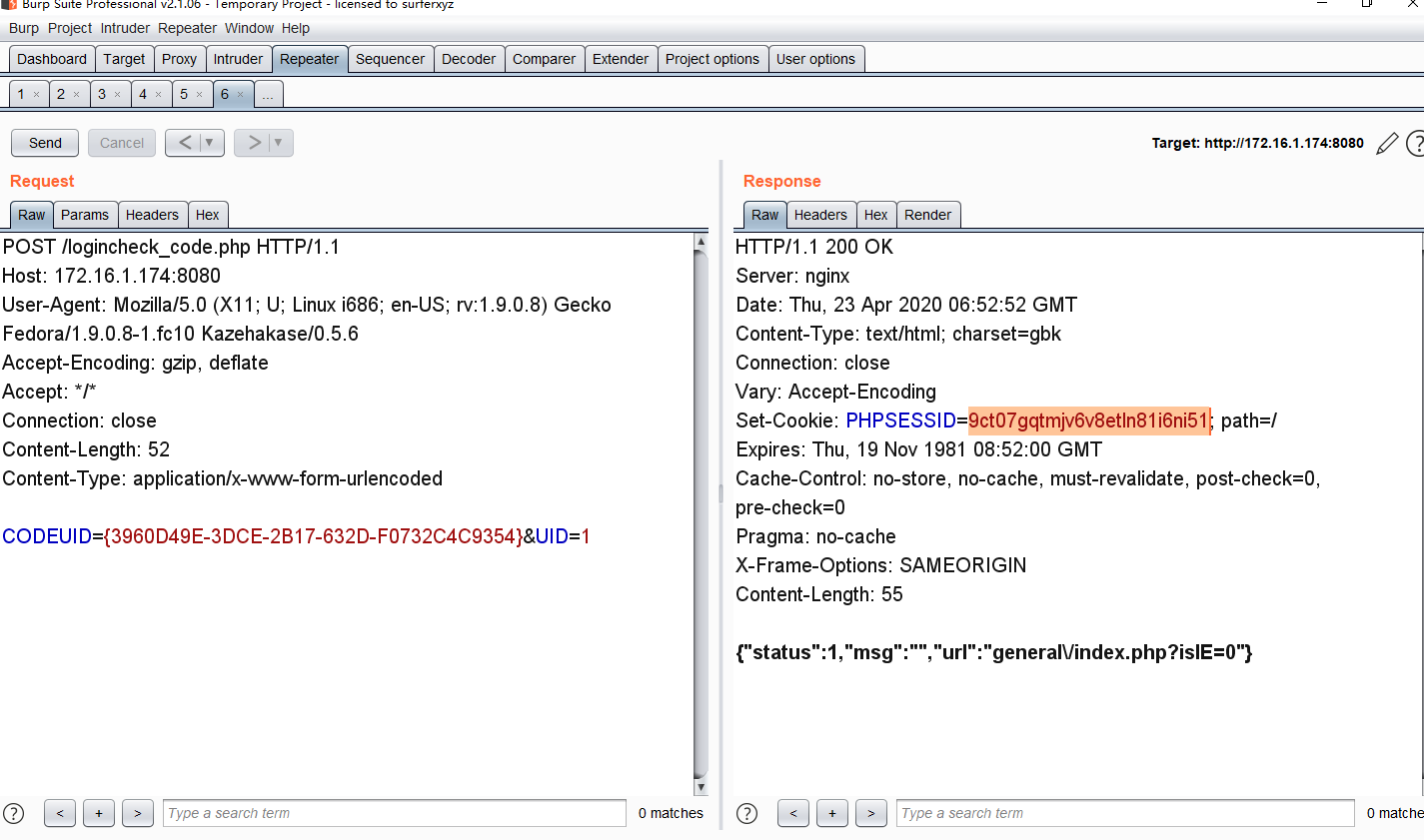The width and height of the screenshot is (1424, 840).
Task: Open the User options tab
Action: [815, 59]
